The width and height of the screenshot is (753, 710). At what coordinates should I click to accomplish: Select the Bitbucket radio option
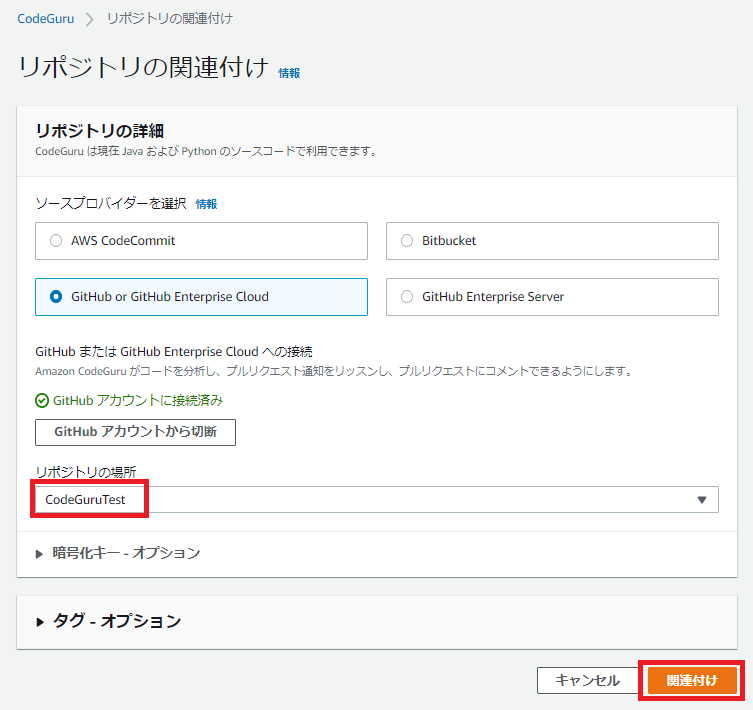click(x=552, y=241)
